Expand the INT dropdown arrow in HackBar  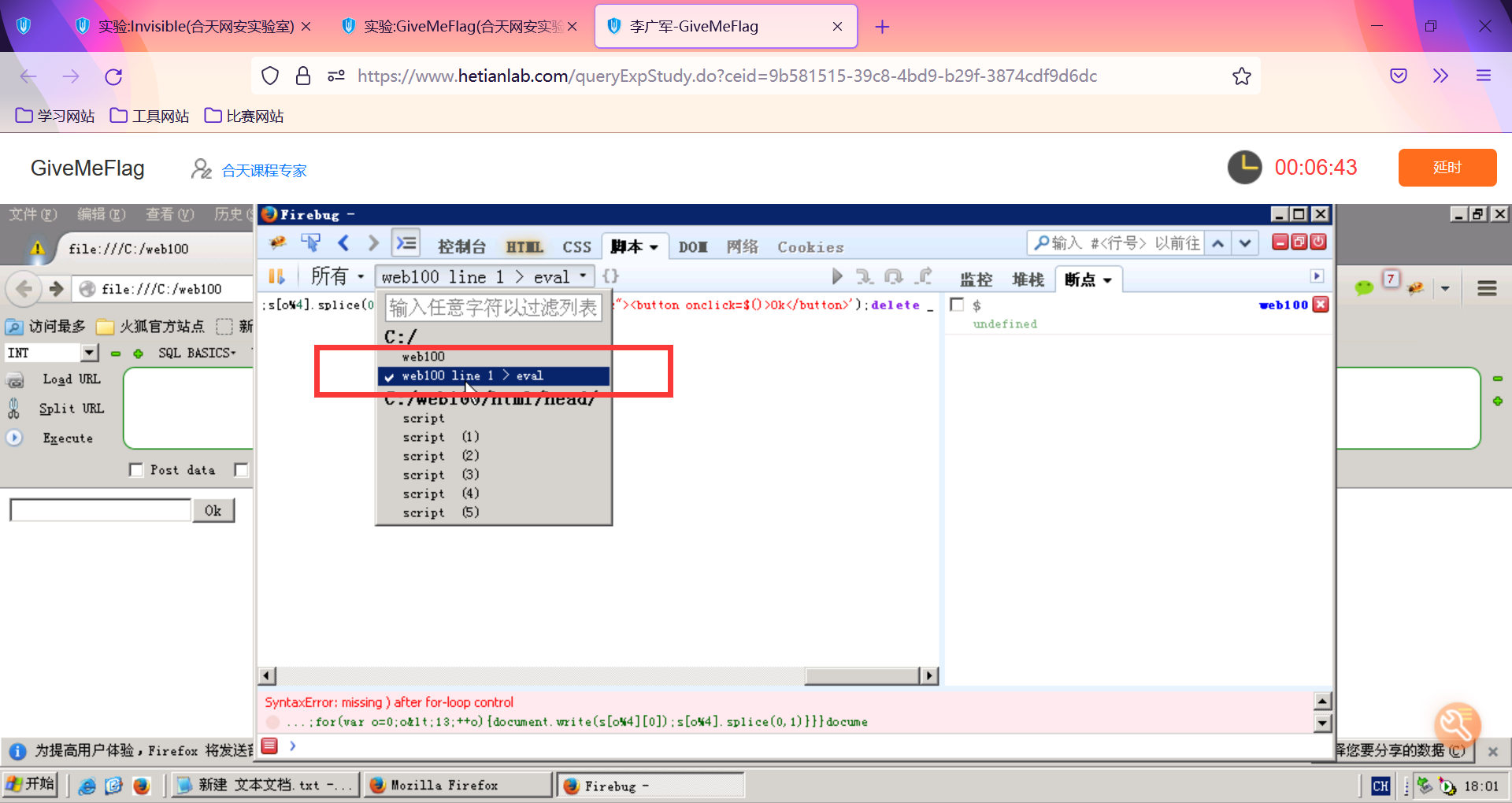click(90, 353)
